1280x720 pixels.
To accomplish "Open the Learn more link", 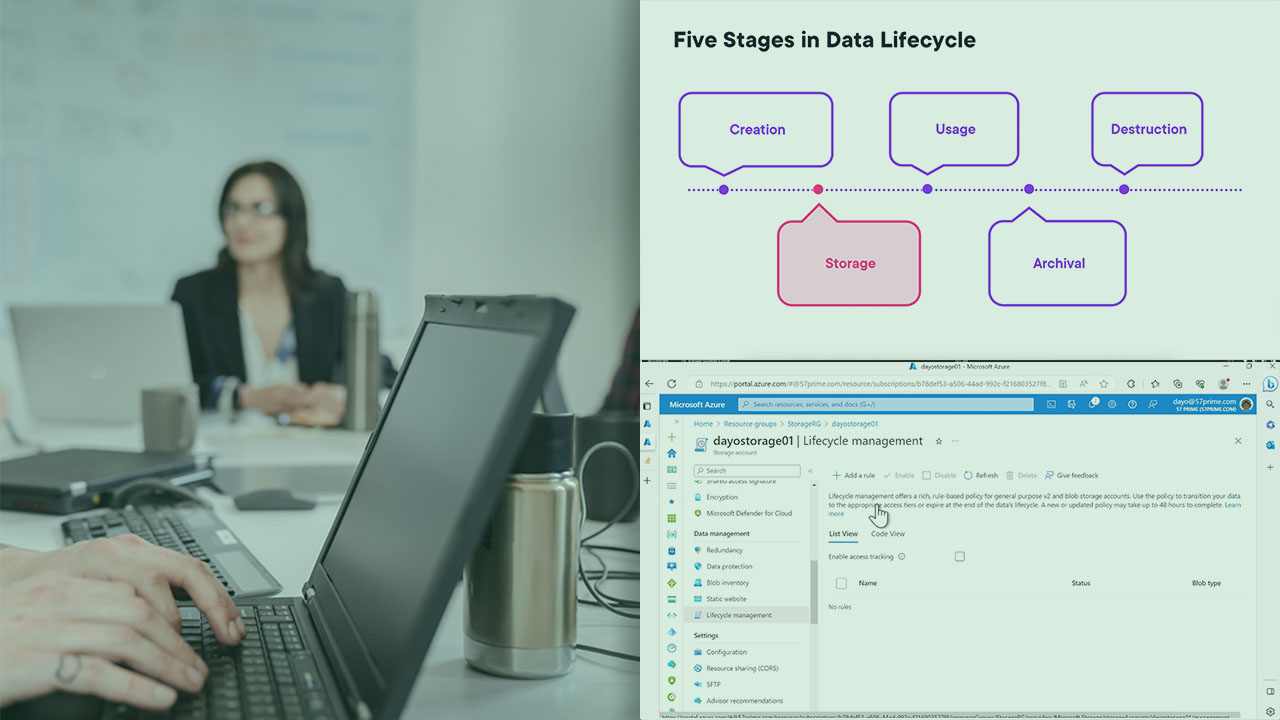I will (1233, 504).
